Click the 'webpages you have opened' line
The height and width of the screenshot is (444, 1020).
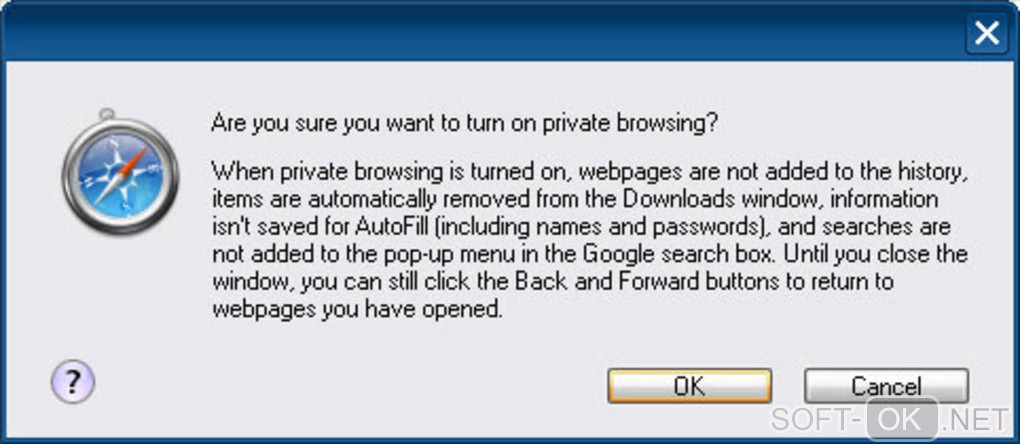(358, 309)
